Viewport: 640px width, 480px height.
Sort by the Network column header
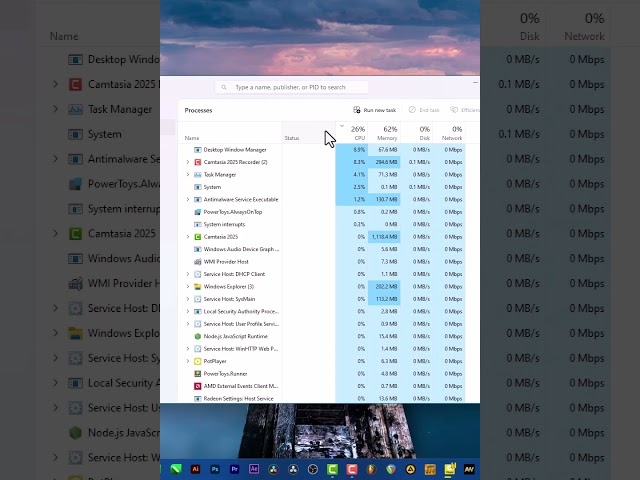tap(449, 133)
